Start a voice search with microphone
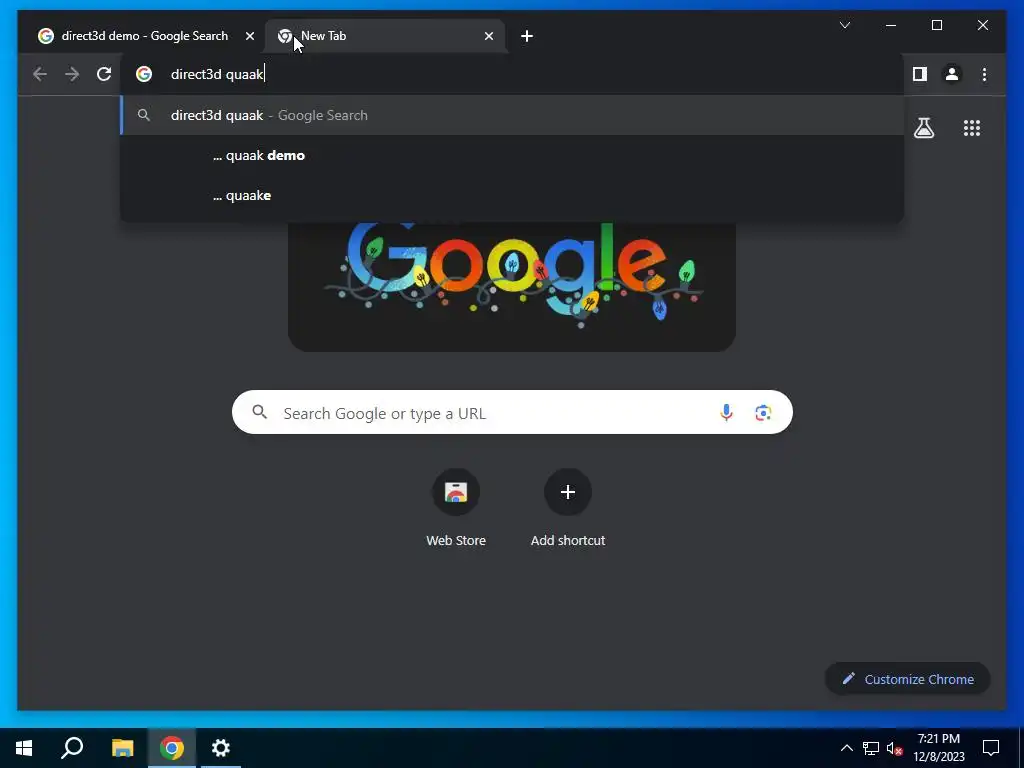Screen dimensions: 1024x768 (x=726, y=413)
